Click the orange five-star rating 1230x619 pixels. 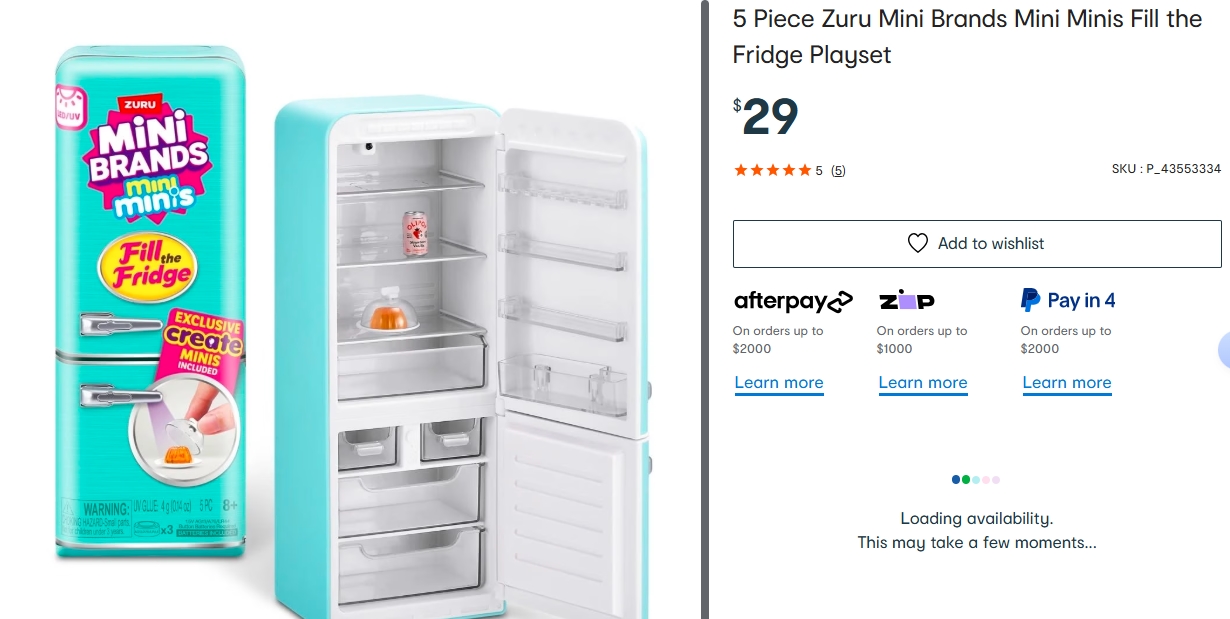[773, 170]
